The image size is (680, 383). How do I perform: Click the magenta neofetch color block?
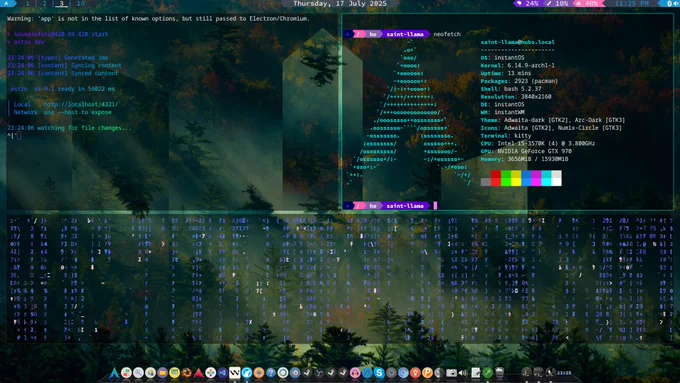[x=536, y=178]
